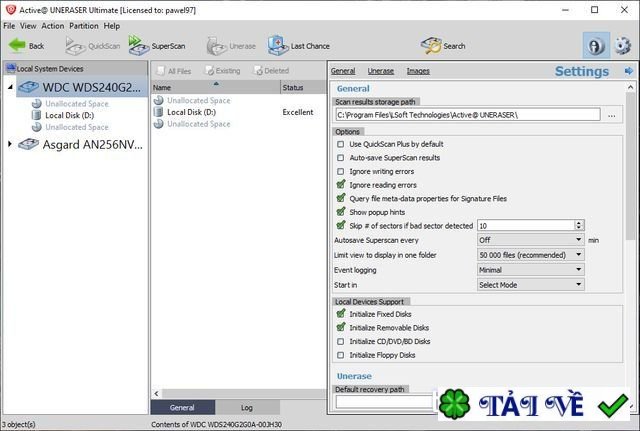Open Start in Select Mode dropdown
Image resolution: width=640 pixels, height=431 pixels.
coord(531,284)
